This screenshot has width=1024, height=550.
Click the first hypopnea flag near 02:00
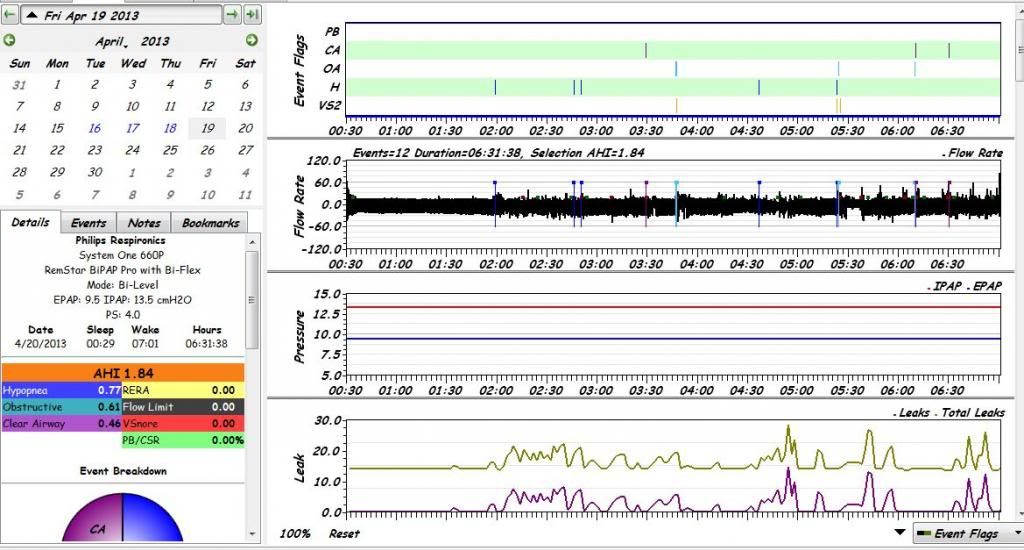[x=495, y=87]
